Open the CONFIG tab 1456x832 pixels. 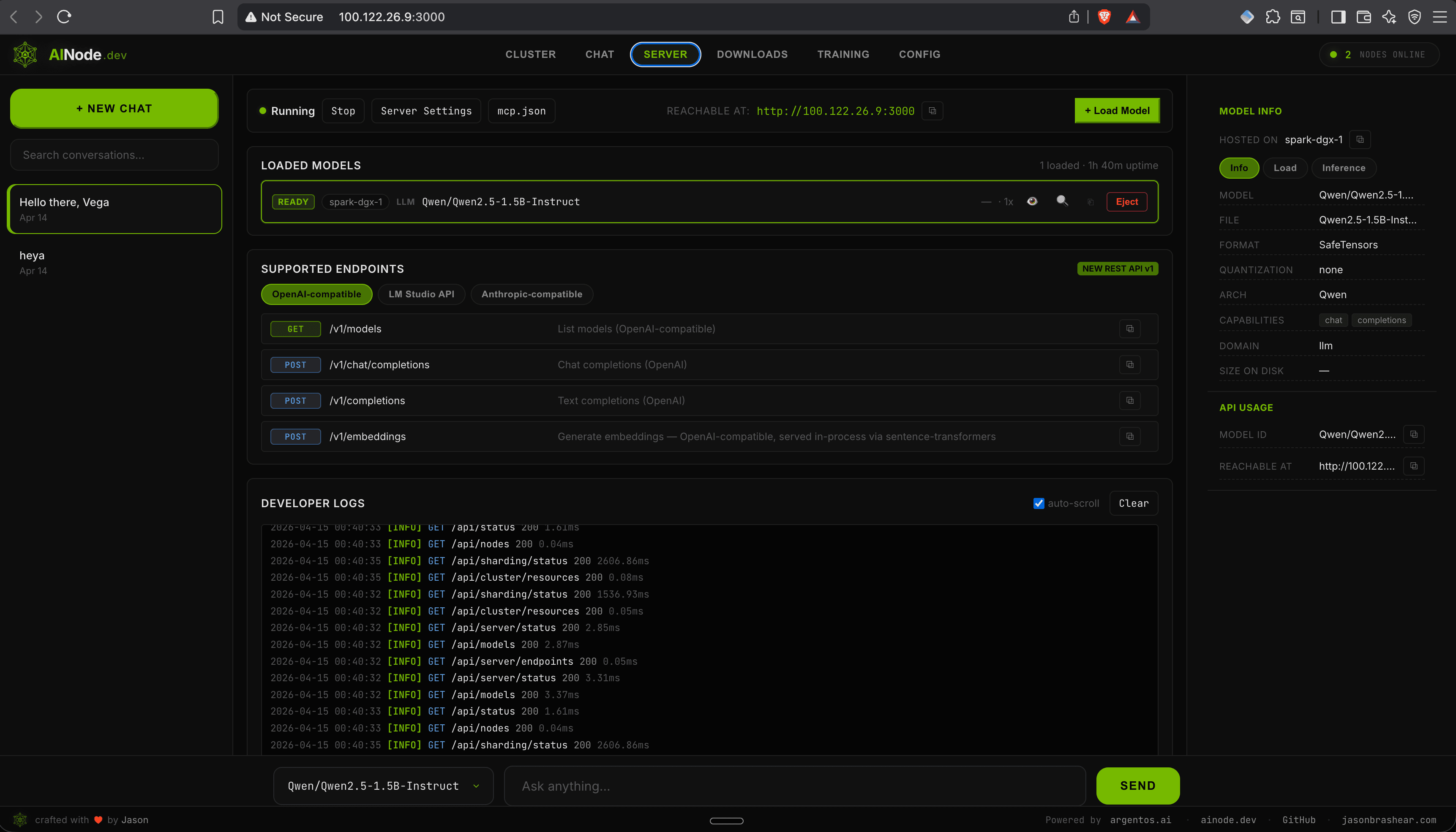click(x=919, y=54)
